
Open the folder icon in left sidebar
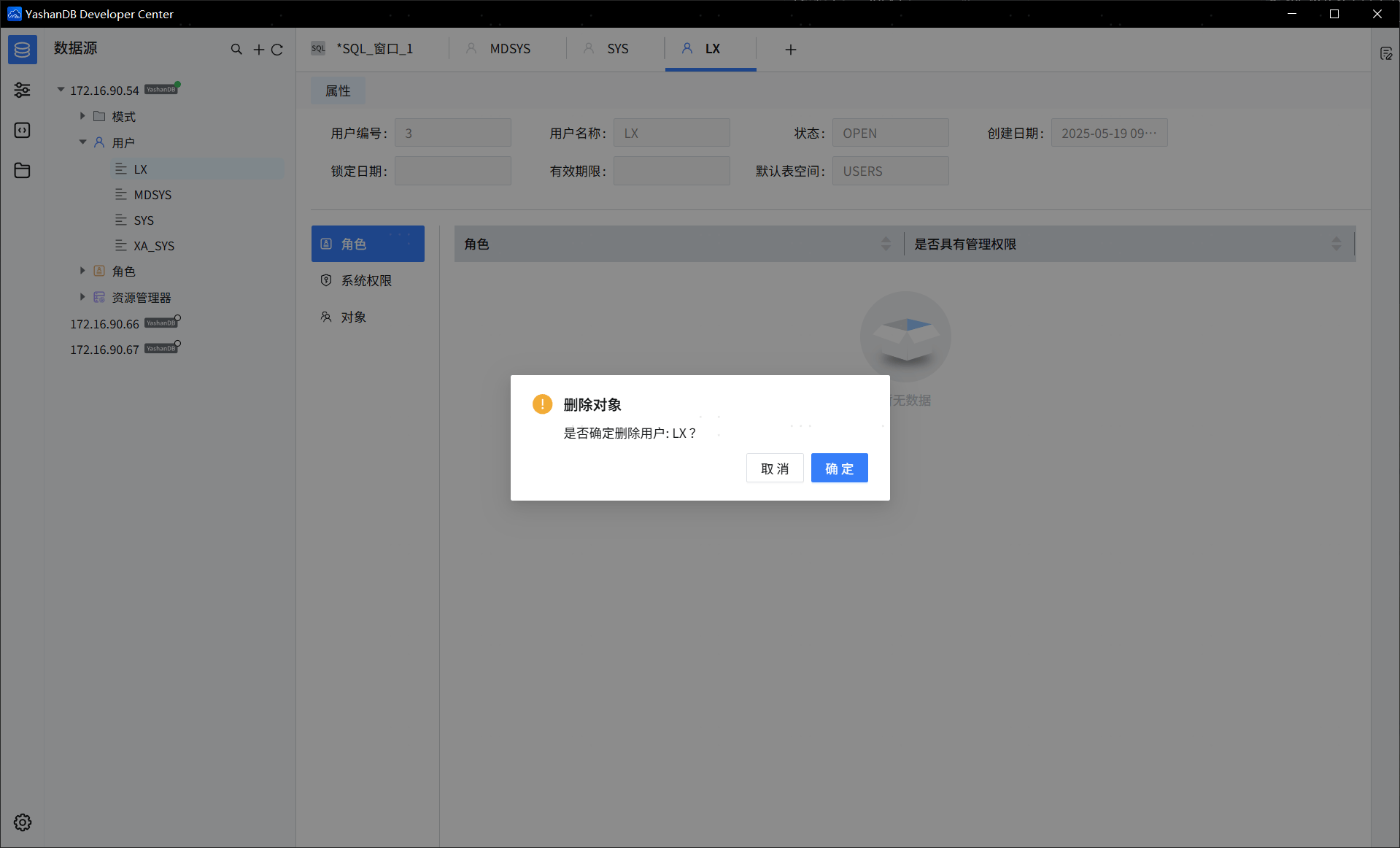(22, 171)
